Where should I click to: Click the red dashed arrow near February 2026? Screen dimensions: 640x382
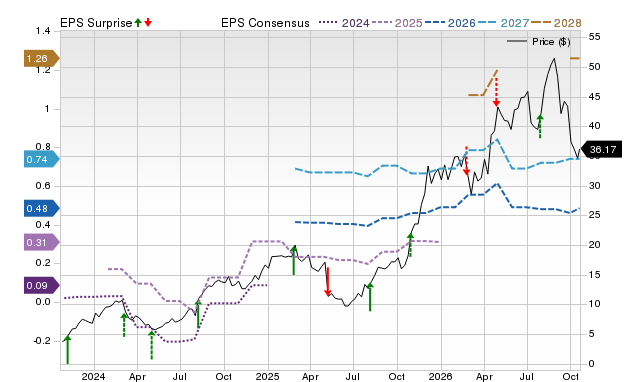(467, 161)
